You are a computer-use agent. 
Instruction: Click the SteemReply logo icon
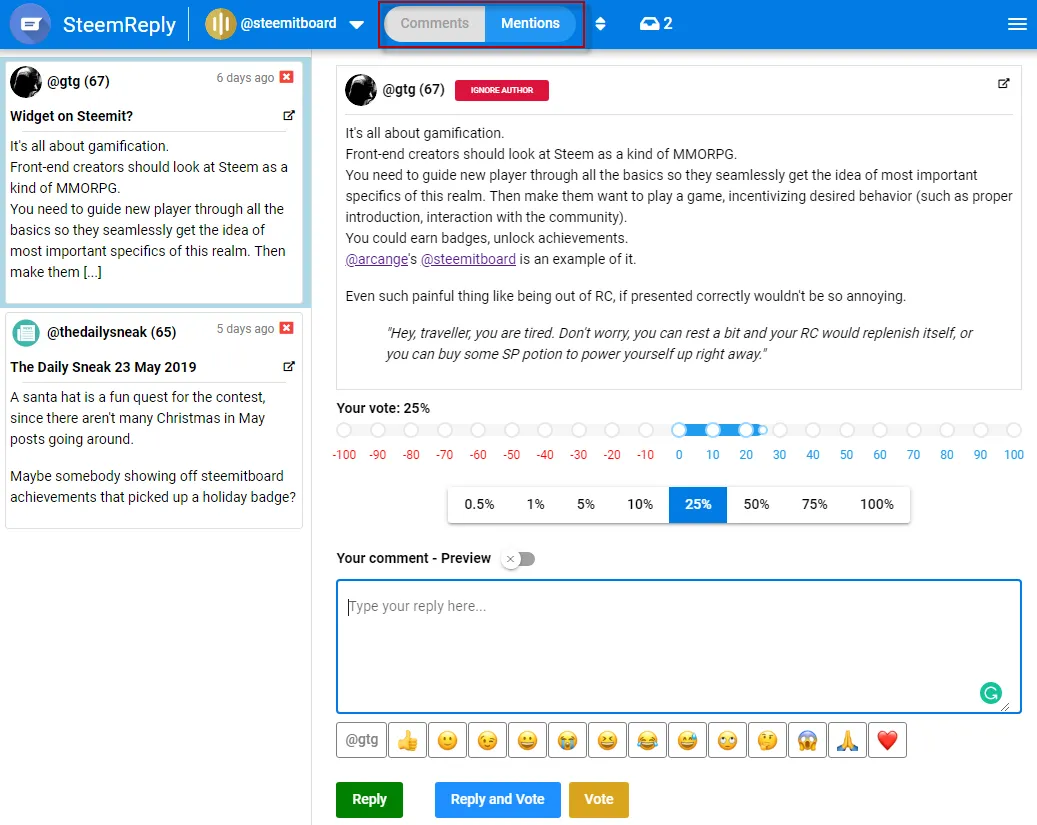point(30,24)
